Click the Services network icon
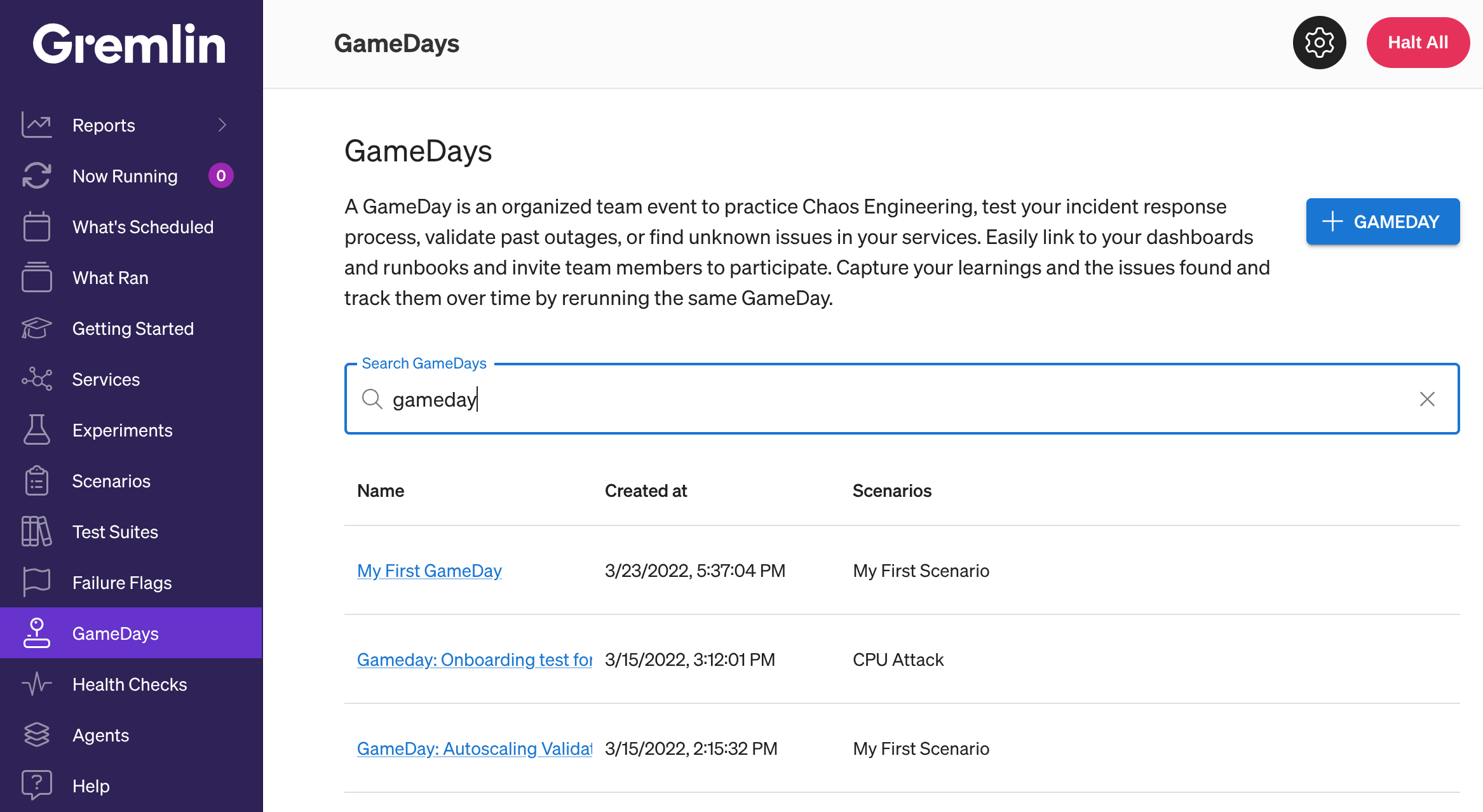 click(37, 379)
